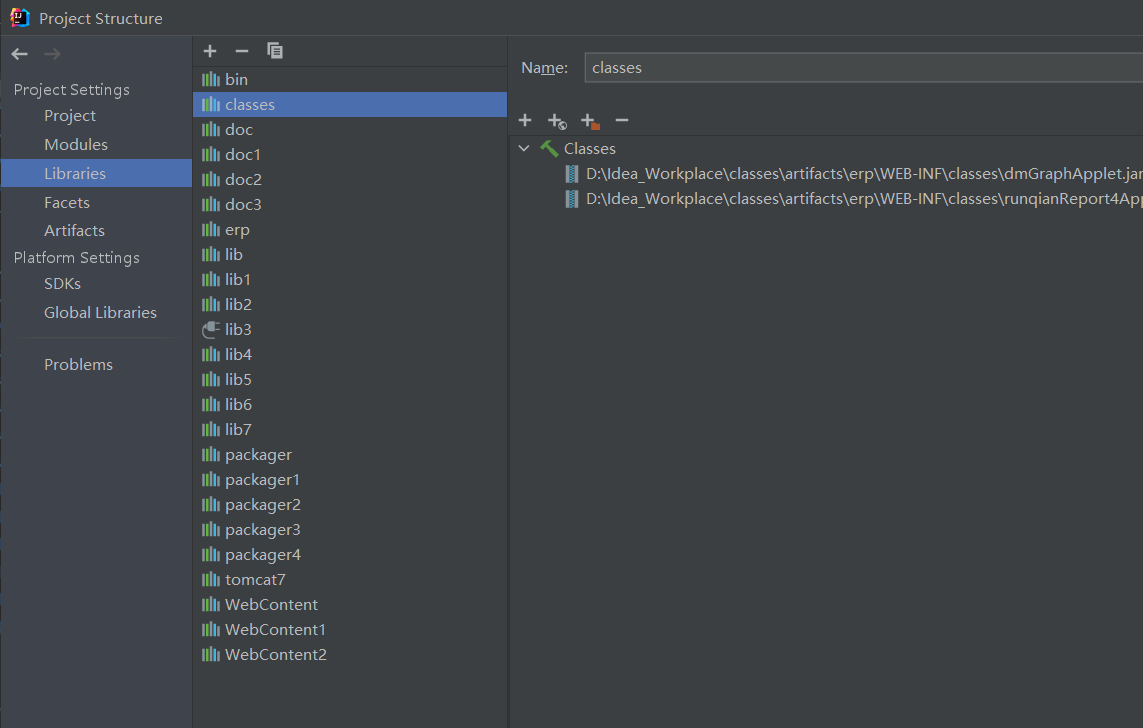The image size is (1143, 728).
Task: Copy the selected library
Action: coord(275,51)
